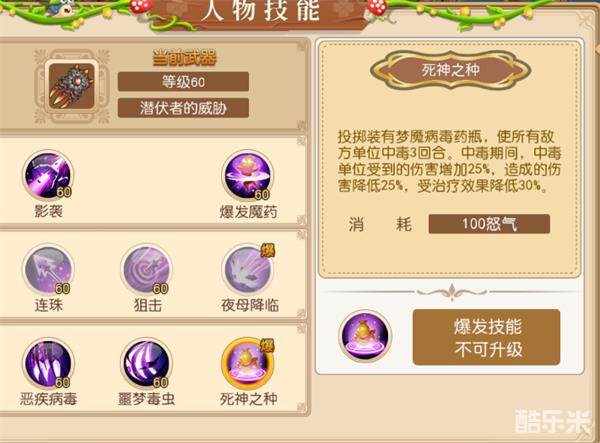Click the 爆发技能不可升级 button

click(x=486, y=337)
